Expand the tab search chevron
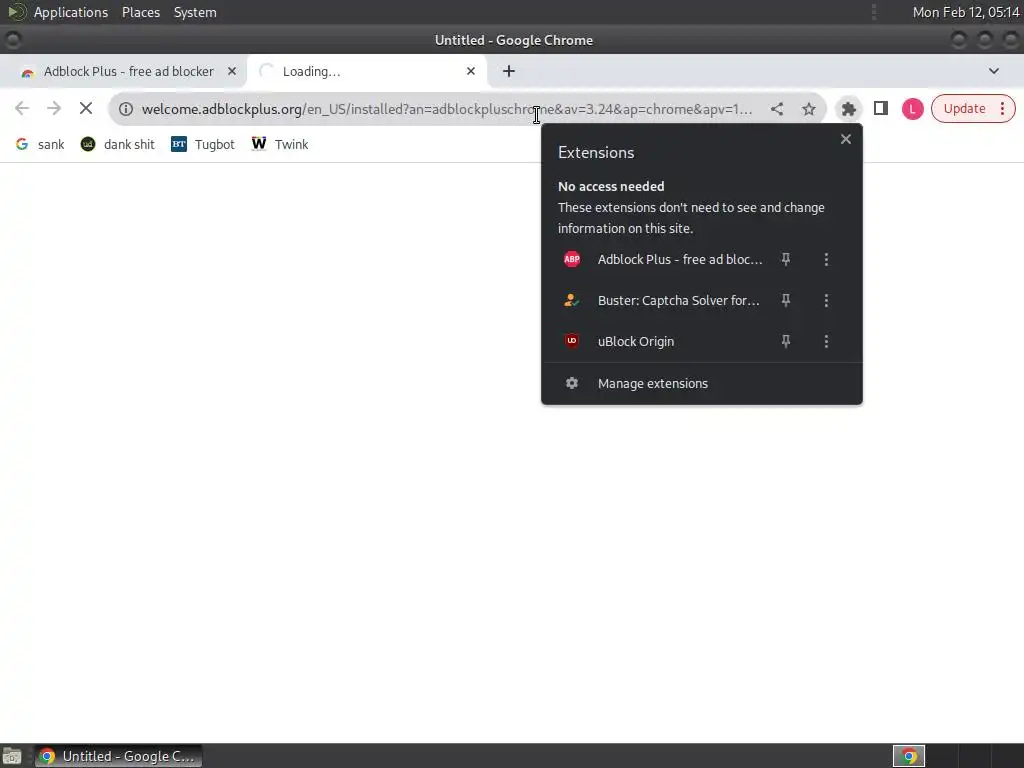Image resolution: width=1024 pixels, height=768 pixels. [x=993, y=71]
